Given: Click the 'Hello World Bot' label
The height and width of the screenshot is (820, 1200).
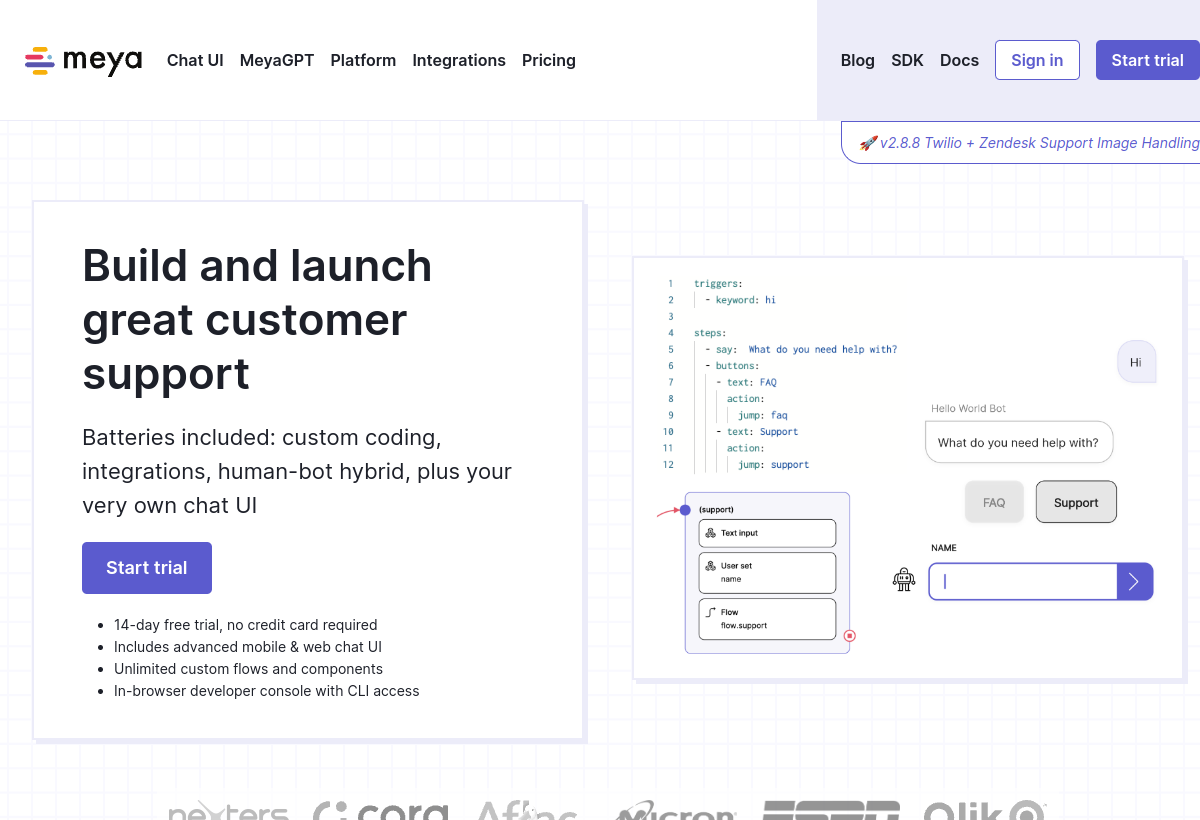Looking at the screenshot, I should click(x=968, y=408).
